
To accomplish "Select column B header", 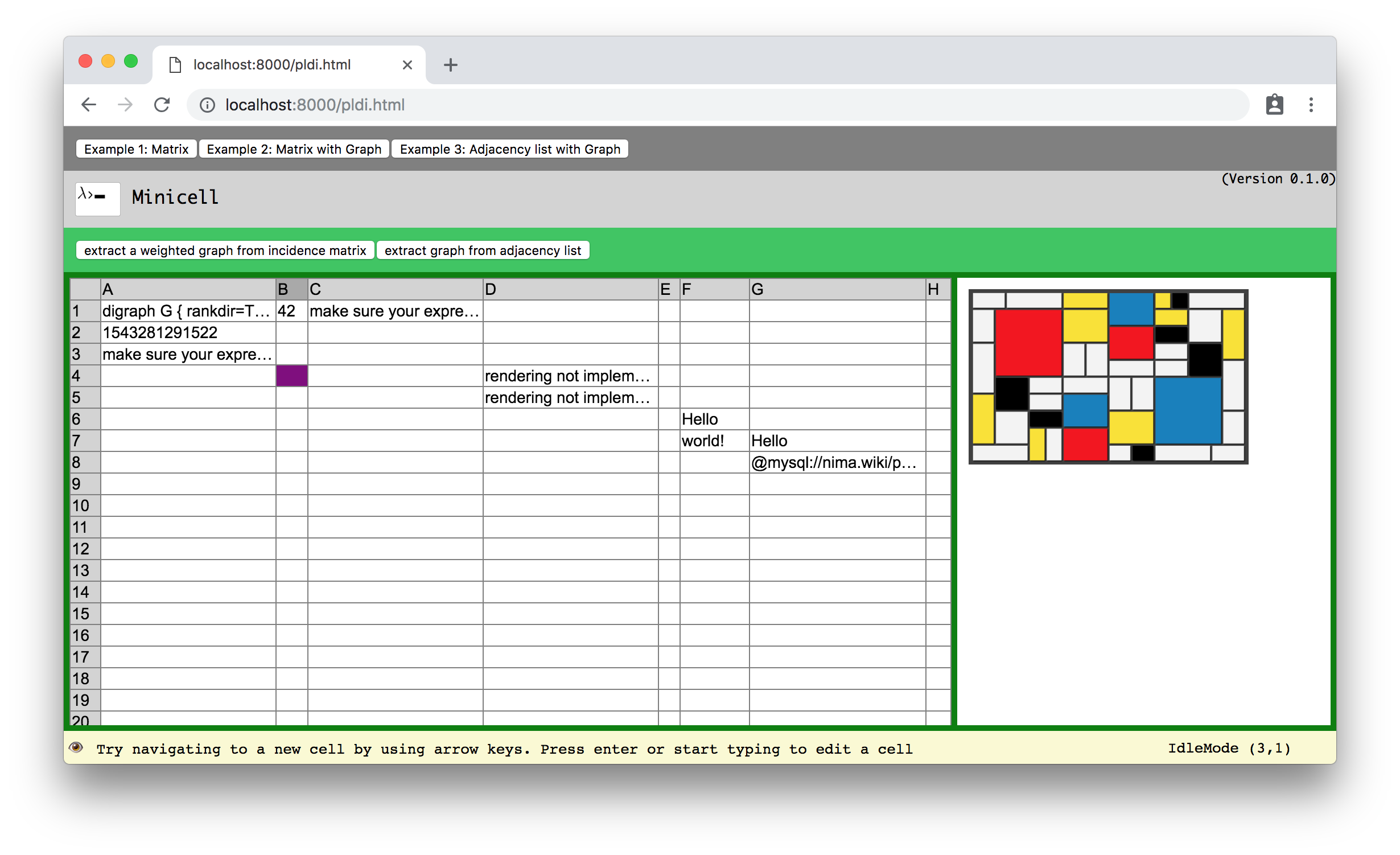I will click(291, 289).
